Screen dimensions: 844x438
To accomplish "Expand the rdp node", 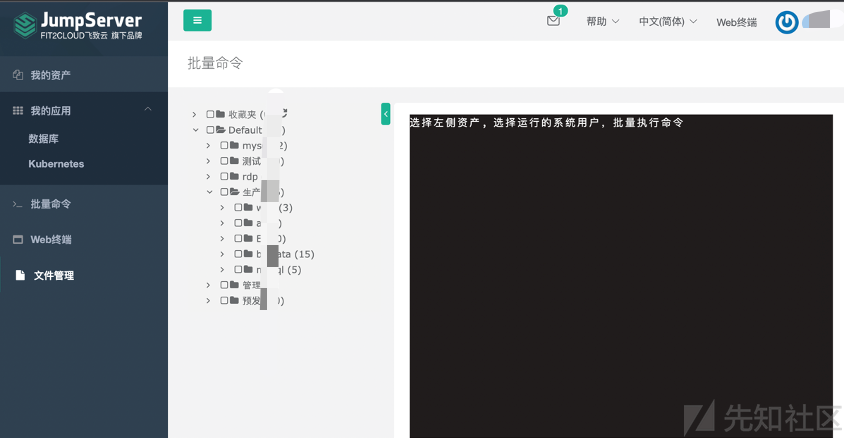I will coord(208,176).
